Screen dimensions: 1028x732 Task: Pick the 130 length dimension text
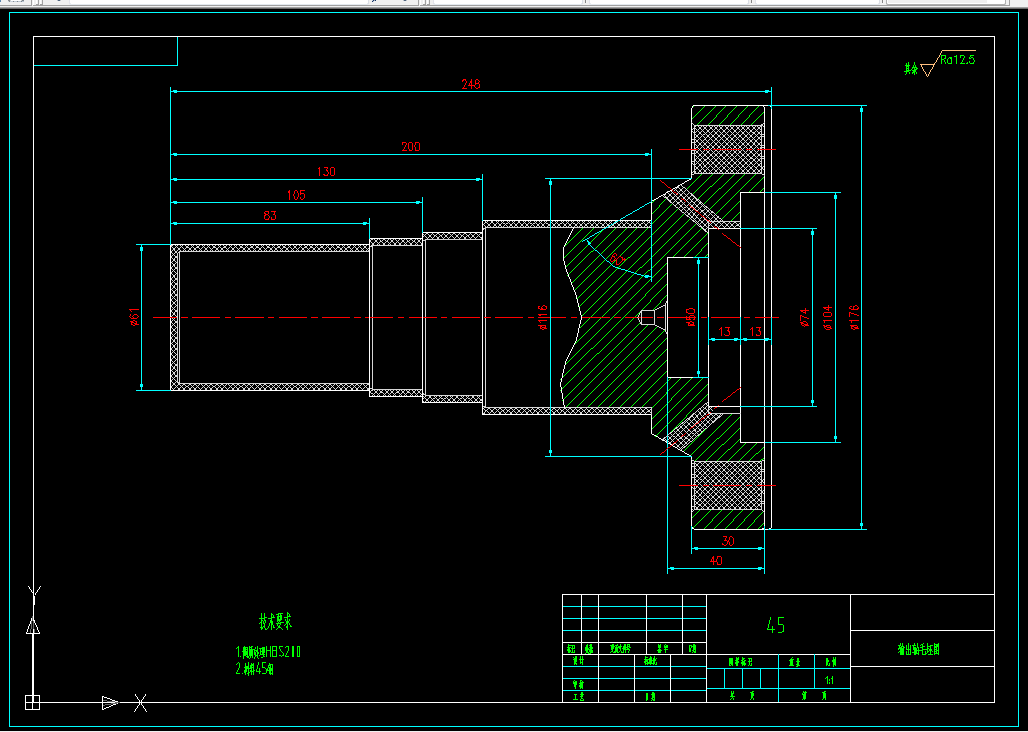click(x=326, y=172)
